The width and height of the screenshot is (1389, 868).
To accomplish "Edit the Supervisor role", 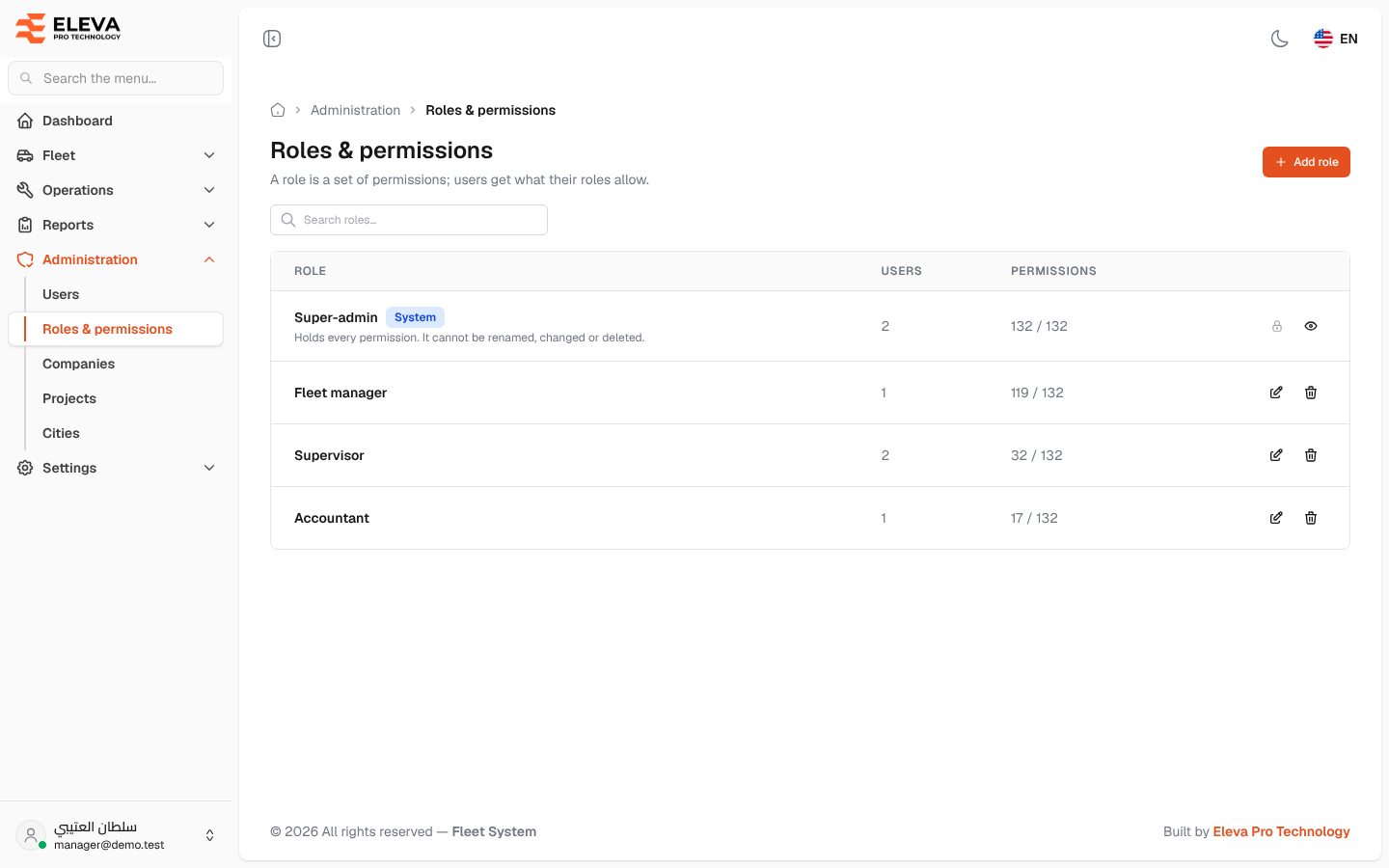I will tap(1276, 455).
